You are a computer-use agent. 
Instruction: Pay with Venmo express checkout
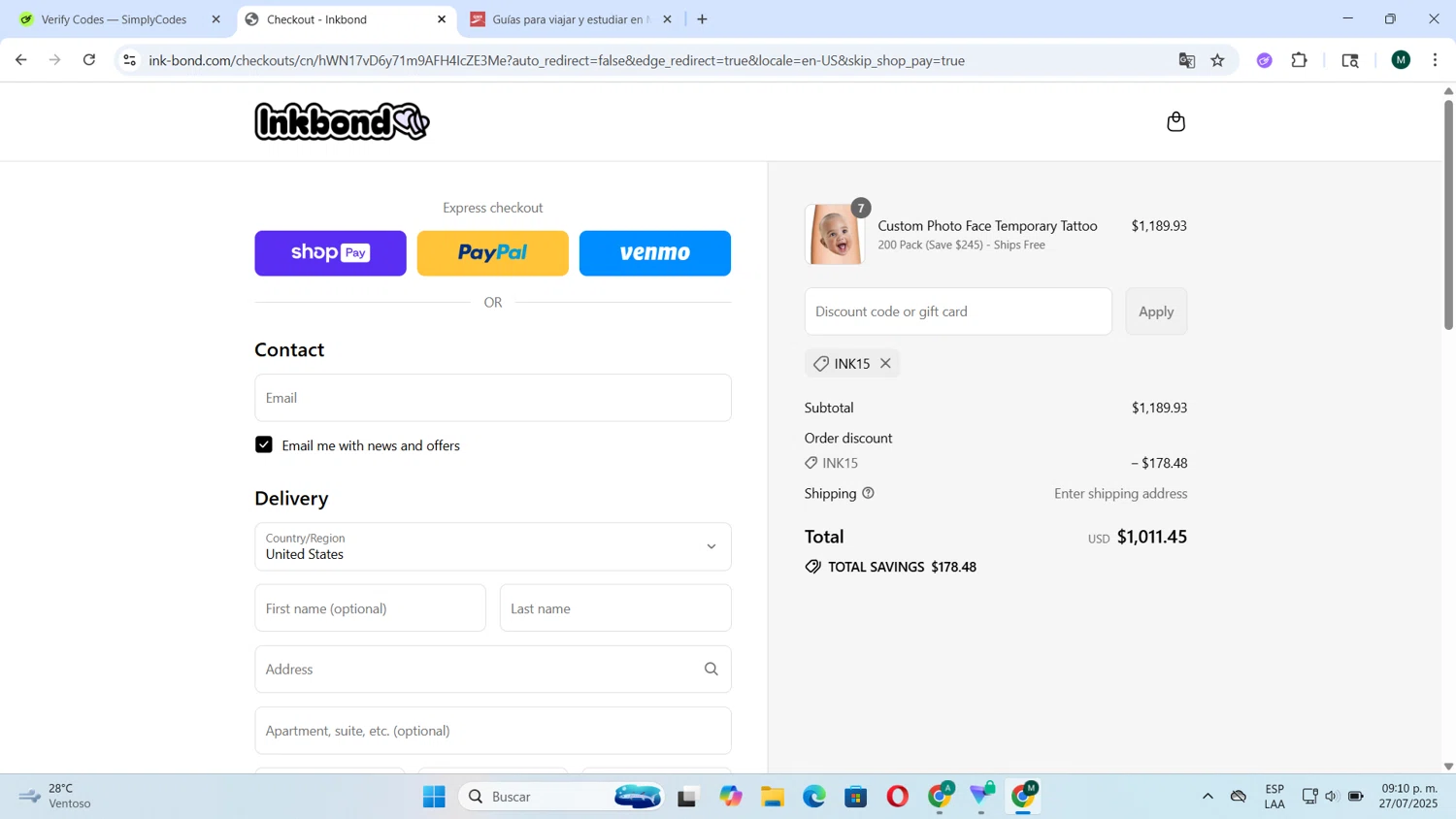pyautogui.click(x=655, y=253)
